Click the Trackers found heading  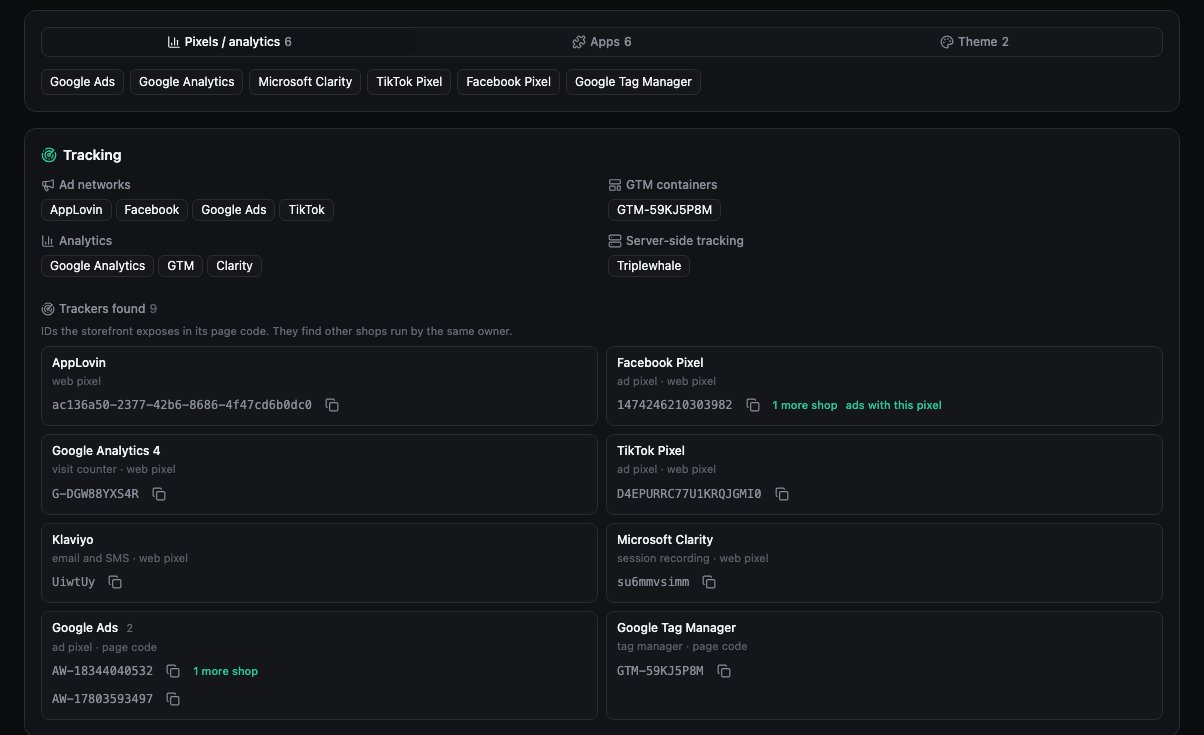102,309
